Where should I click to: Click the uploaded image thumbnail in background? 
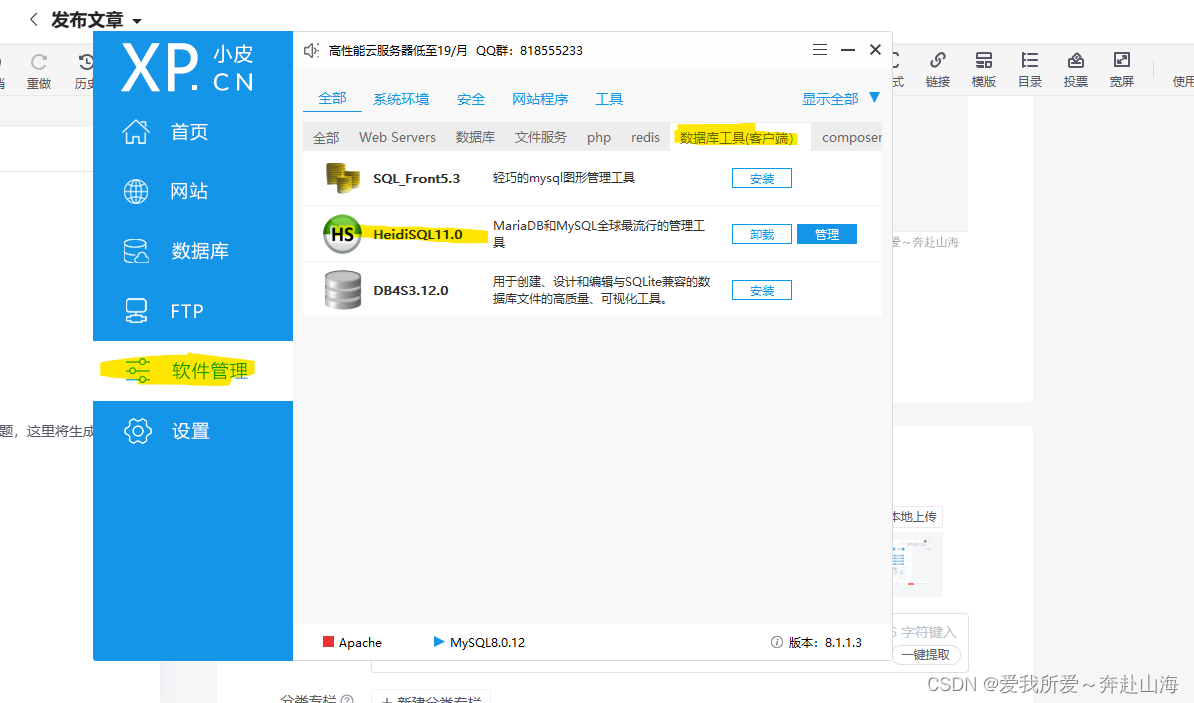917,564
